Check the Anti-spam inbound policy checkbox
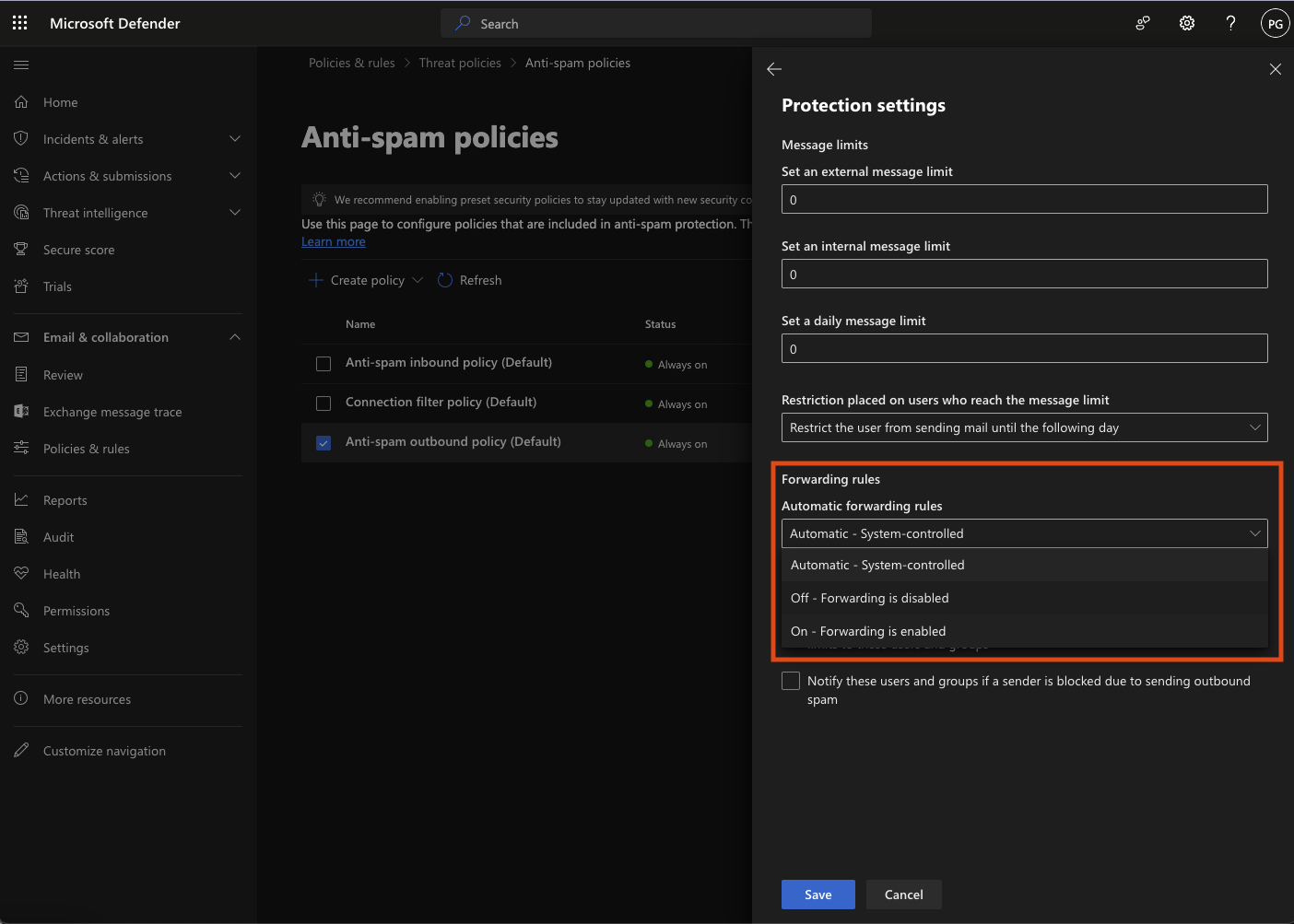 [x=323, y=364]
